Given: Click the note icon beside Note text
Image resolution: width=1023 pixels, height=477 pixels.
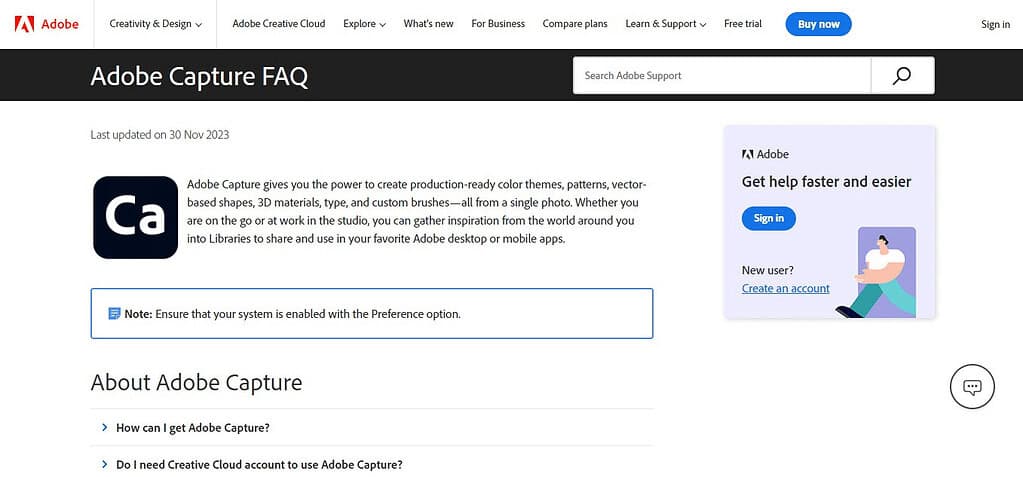Looking at the screenshot, I should click(x=114, y=314).
